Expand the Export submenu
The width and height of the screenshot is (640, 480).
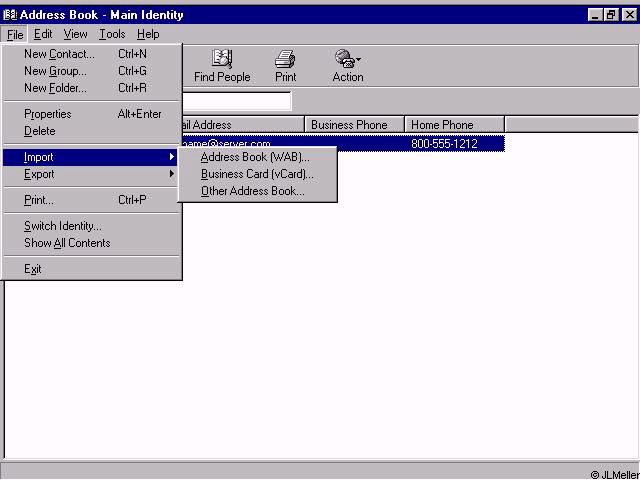[x=40, y=174]
